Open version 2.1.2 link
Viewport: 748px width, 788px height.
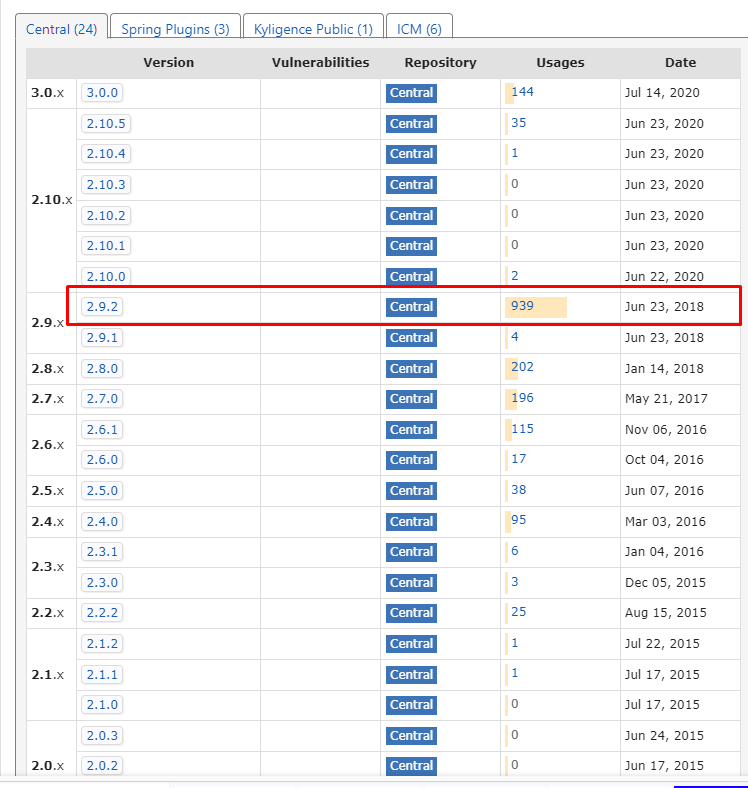(102, 644)
